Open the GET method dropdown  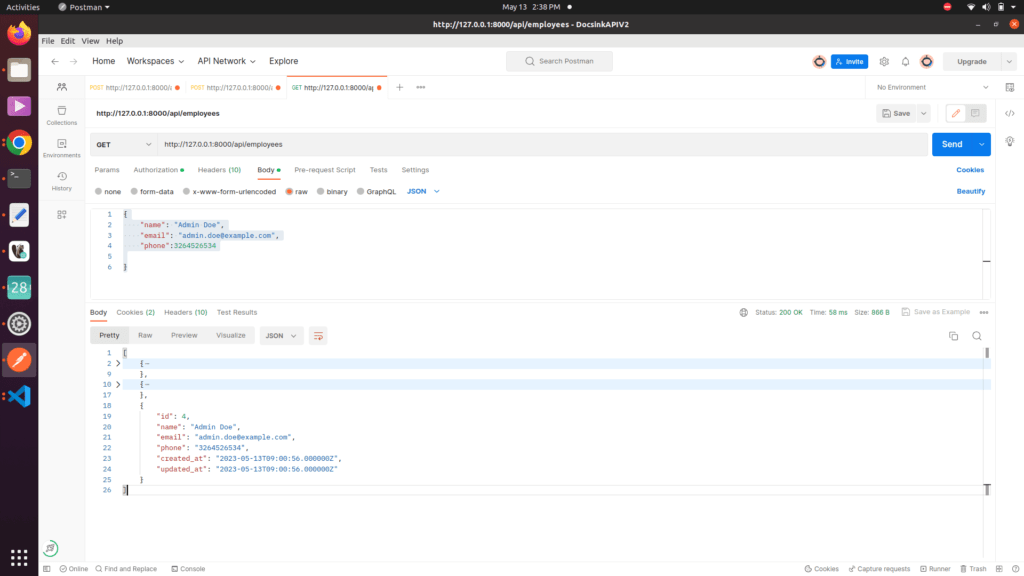pyautogui.click(x=123, y=145)
